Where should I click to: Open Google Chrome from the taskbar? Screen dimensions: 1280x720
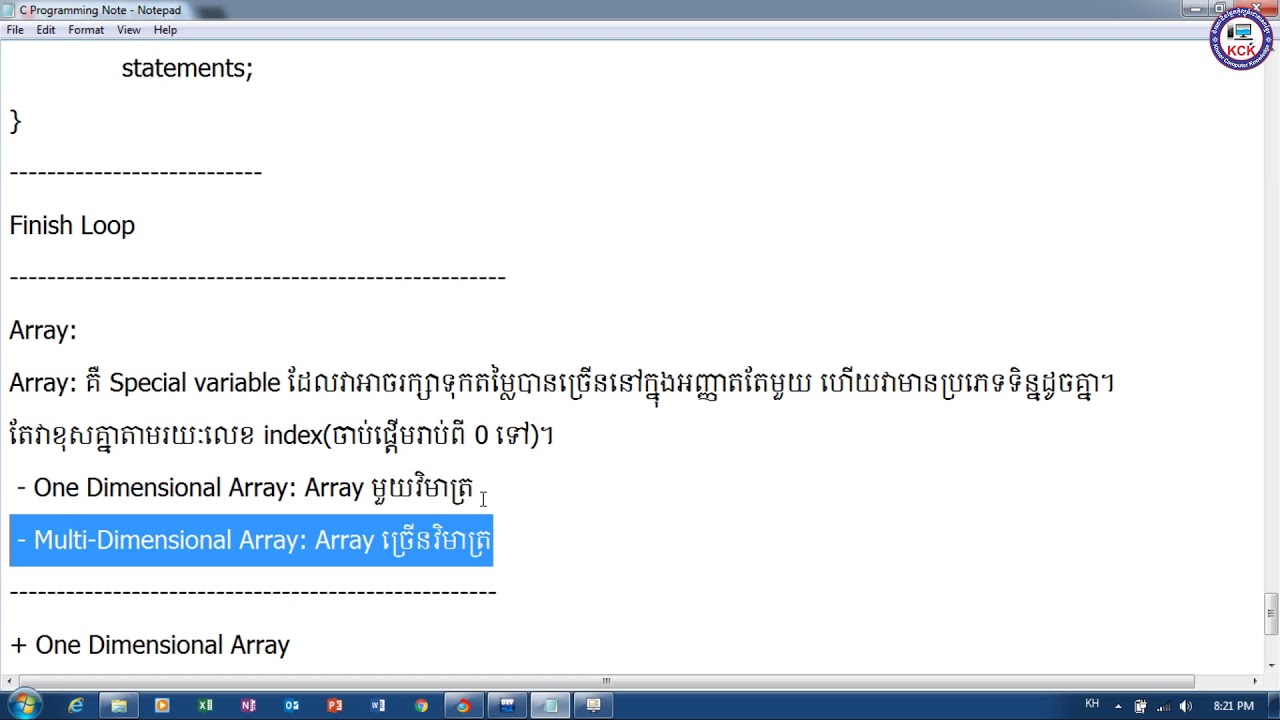tap(421, 706)
